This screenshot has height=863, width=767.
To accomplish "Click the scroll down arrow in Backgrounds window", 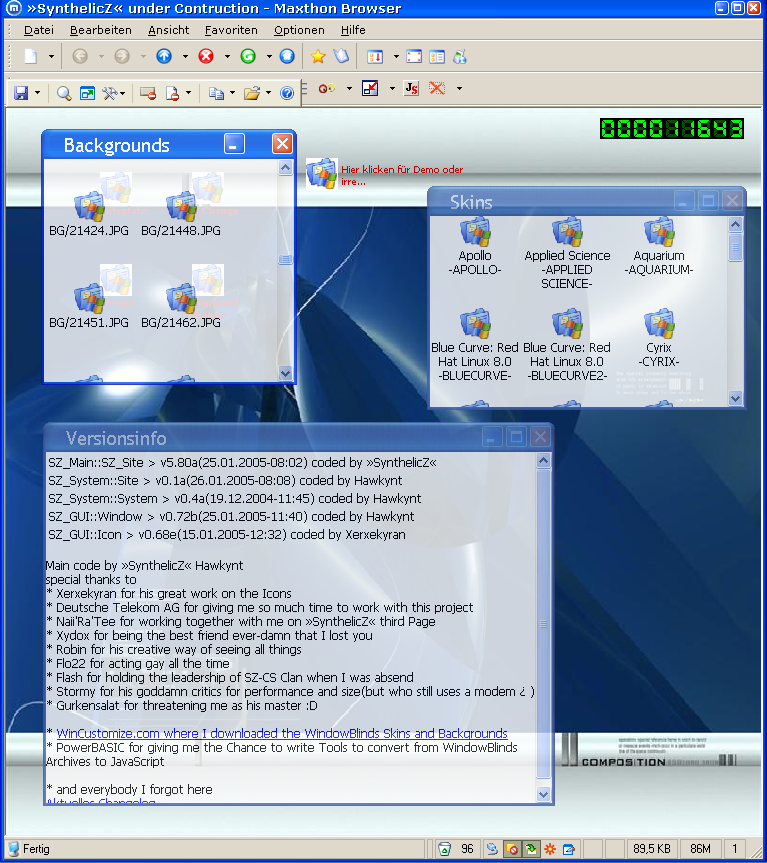I will pos(285,373).
